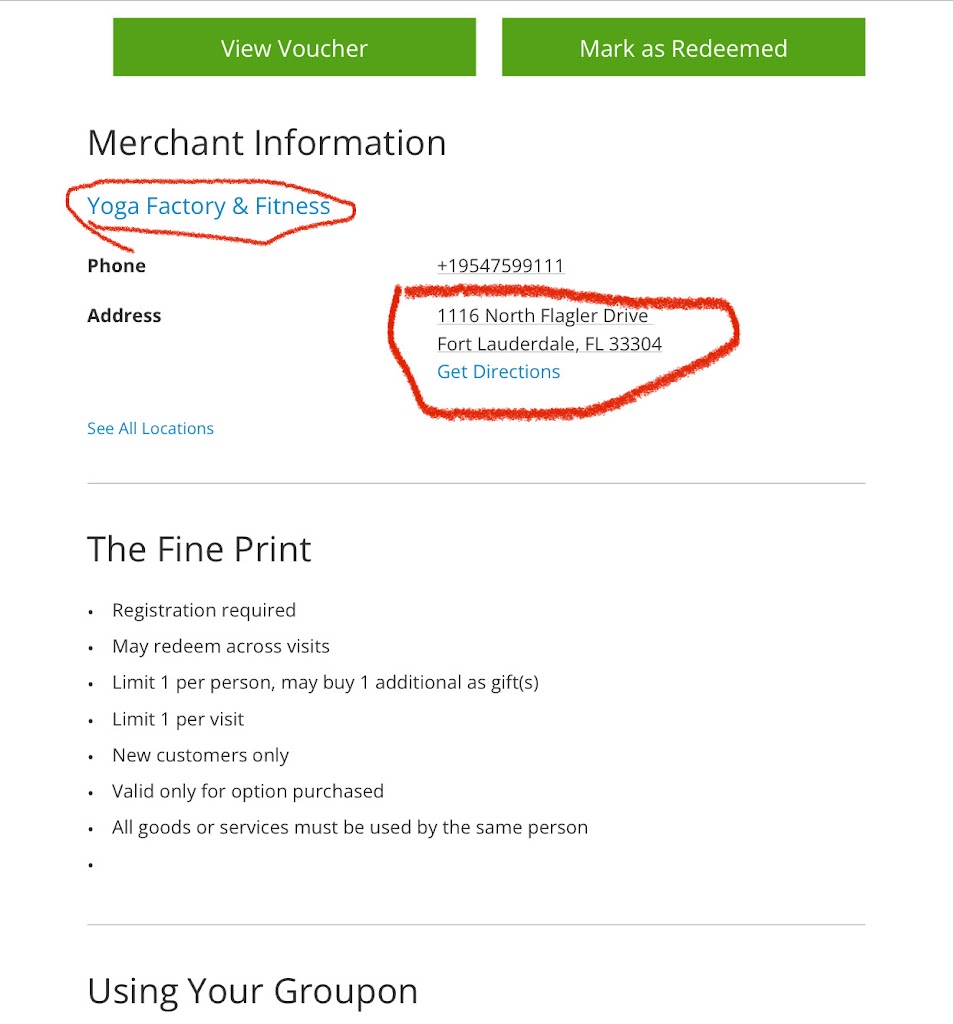
Task: Select the Limit 1 per visit item
Action: [x=178, y=719]
